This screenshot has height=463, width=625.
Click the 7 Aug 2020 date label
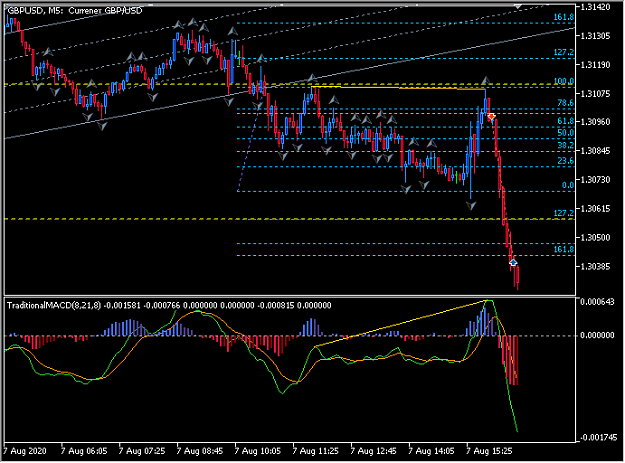(25, 451)
